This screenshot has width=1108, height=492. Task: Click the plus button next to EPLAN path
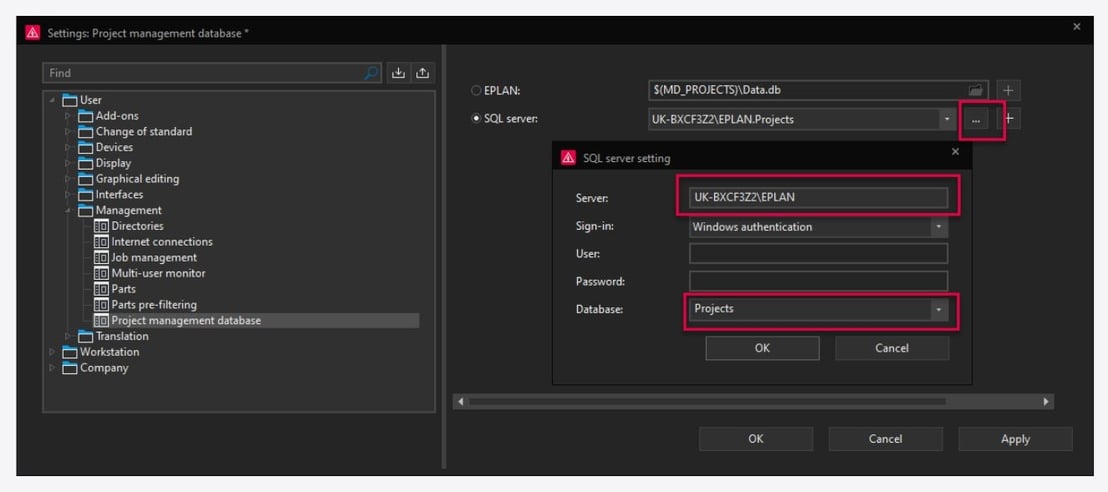point(1008,90)
